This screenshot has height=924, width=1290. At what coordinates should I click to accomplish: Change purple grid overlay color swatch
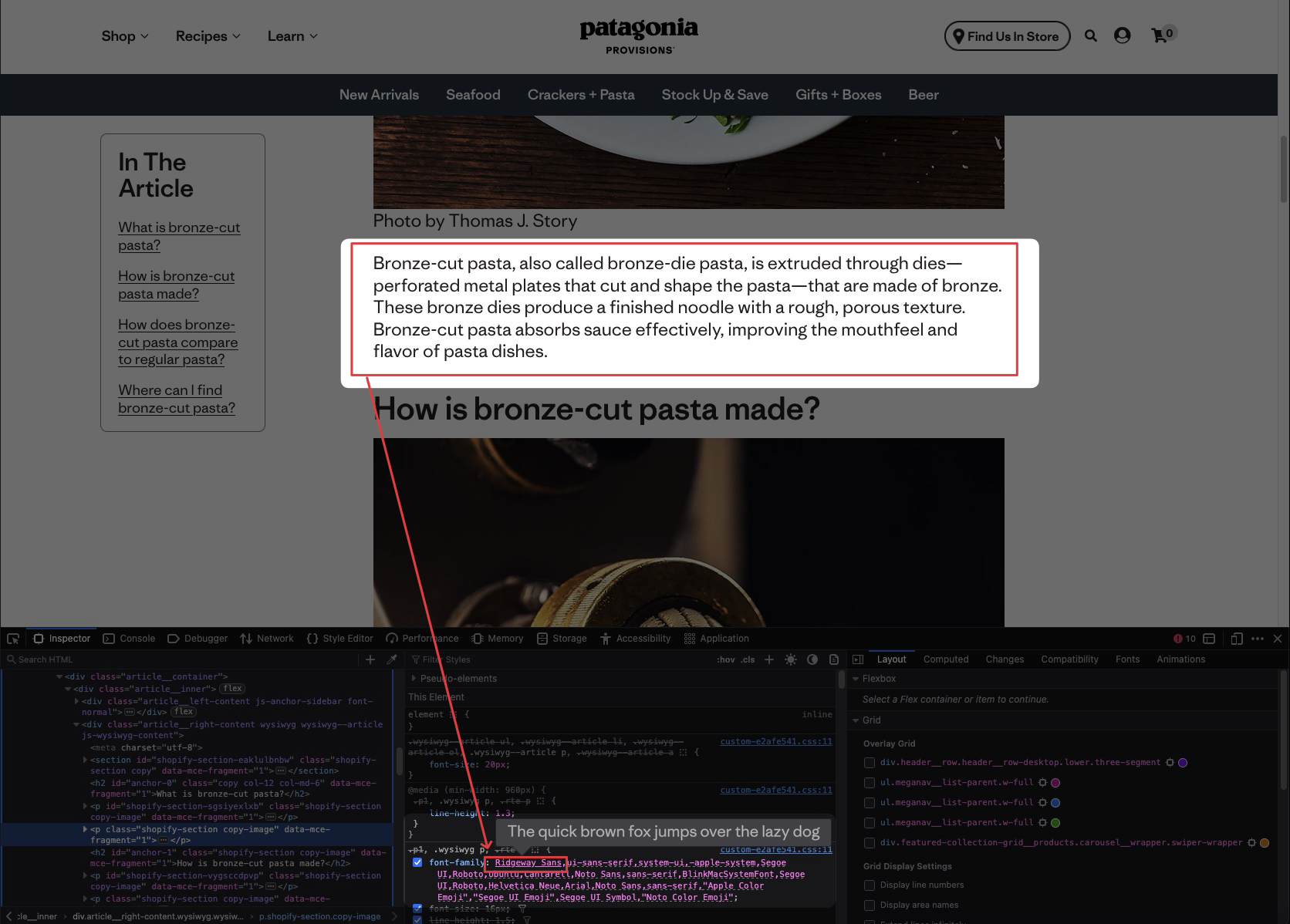1183,763
